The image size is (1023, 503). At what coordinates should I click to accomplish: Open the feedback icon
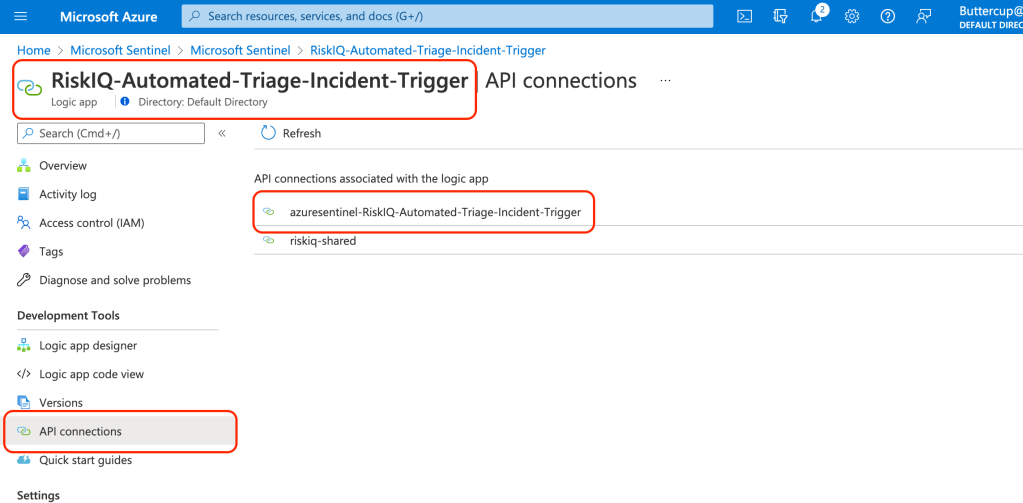pyautogui.click(x=923, y=16)
